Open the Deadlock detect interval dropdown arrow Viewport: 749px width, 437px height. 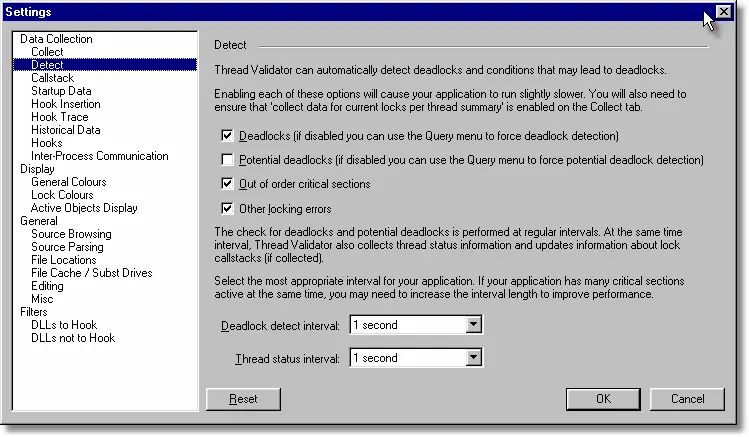click(473, 325)
